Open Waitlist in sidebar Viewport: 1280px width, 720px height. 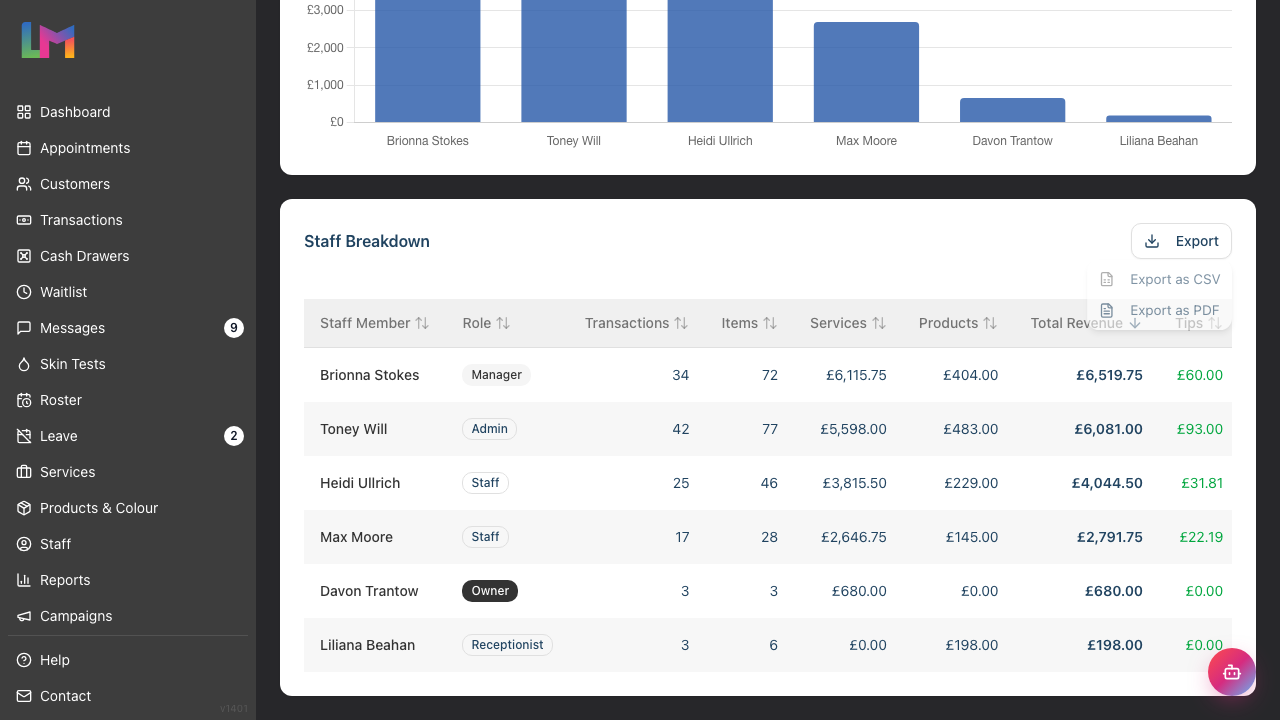click(x=63, y=292)
